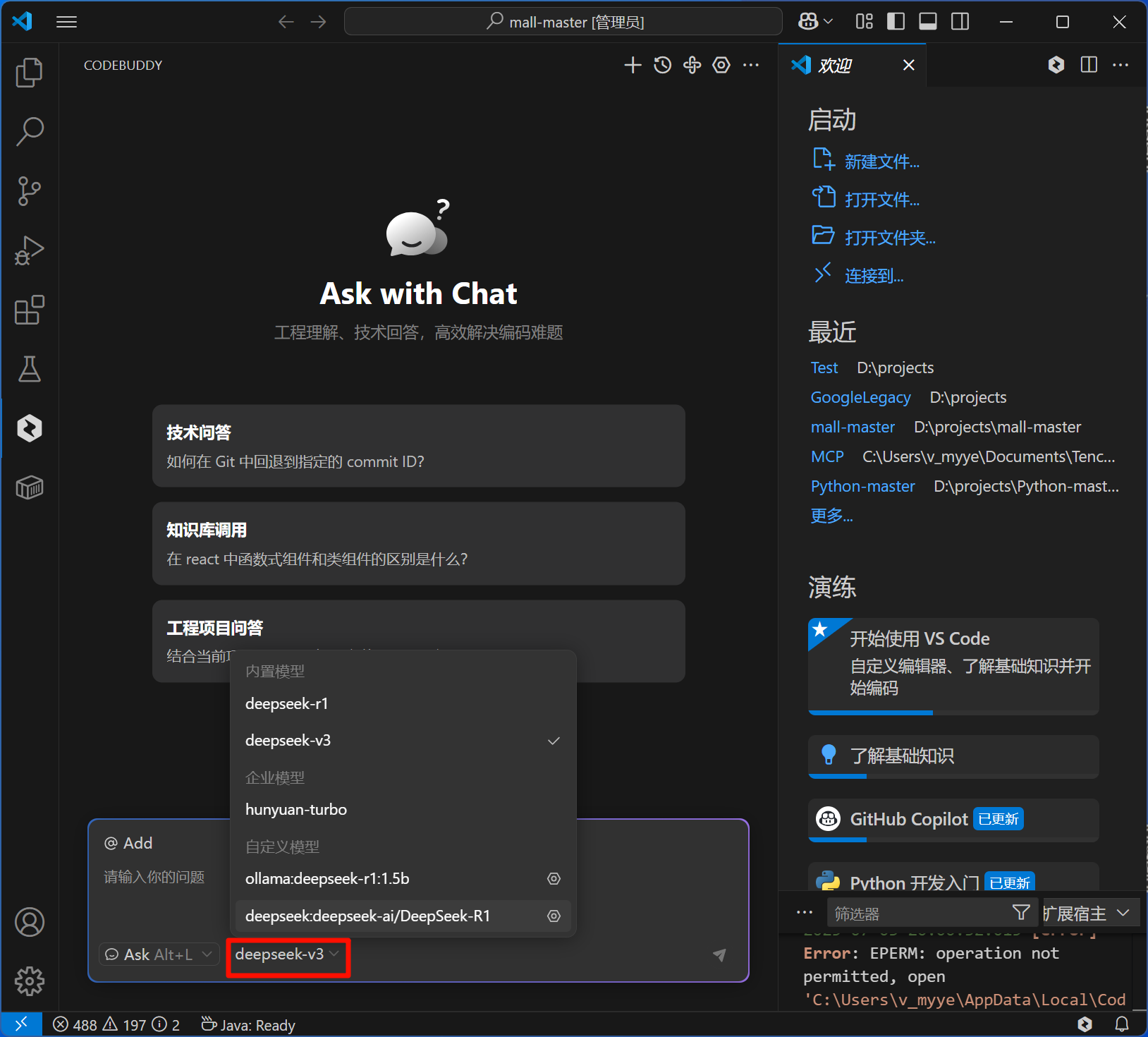Select deepseek-r1 from the model list

pos(287,704)
